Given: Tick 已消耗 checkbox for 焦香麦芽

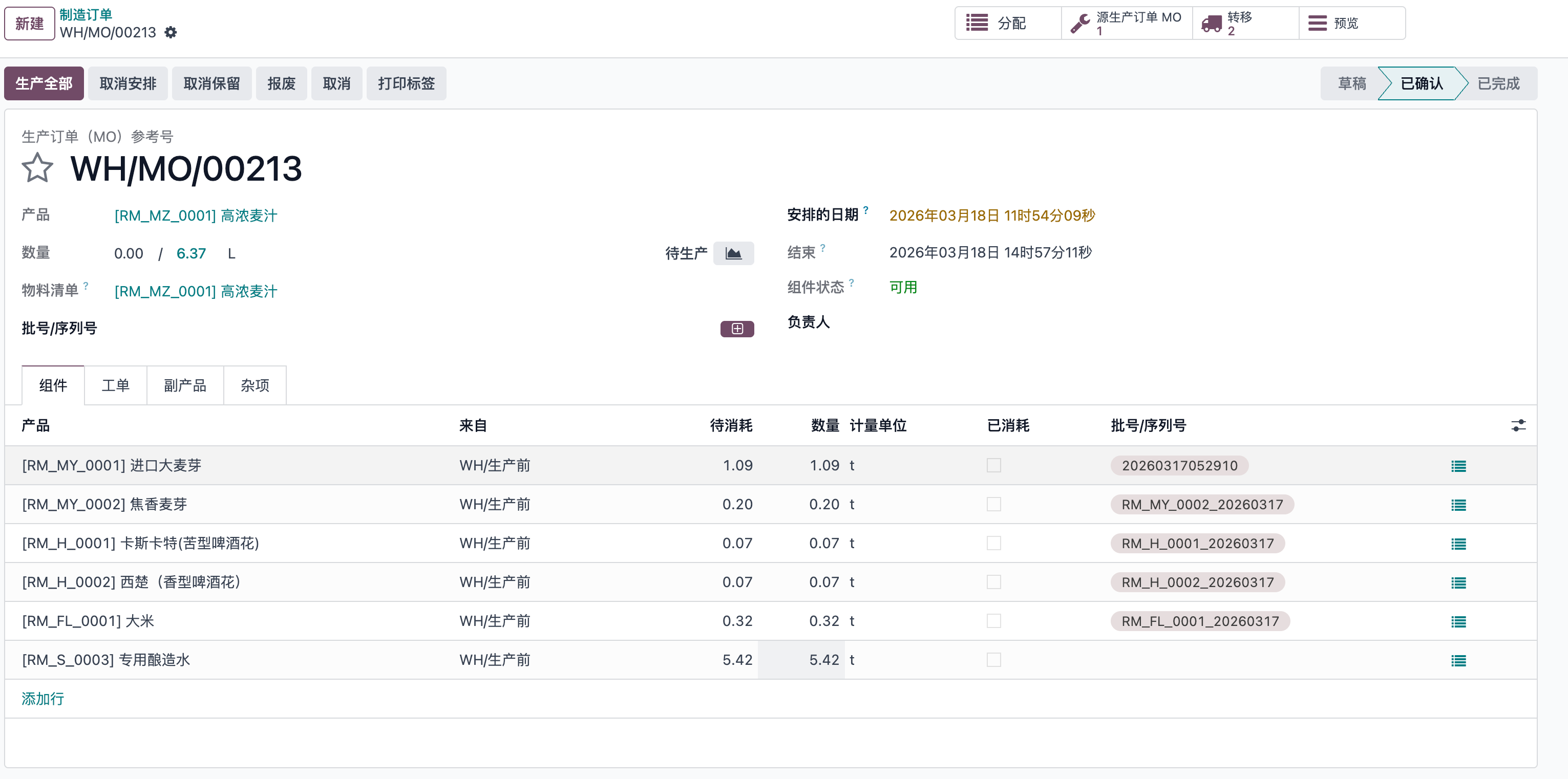Looking at the screenshot, I should [994, 505].
